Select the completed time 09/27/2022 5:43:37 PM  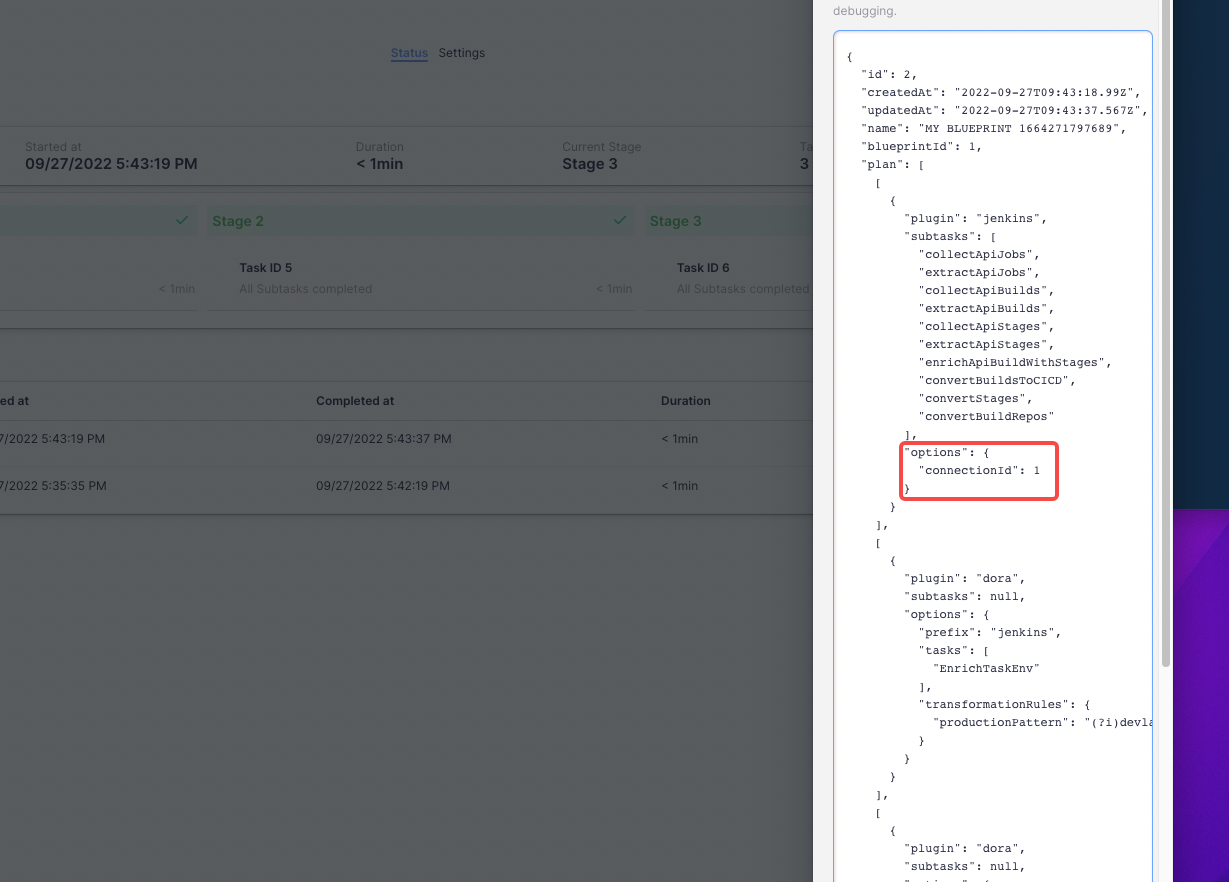[384, 439]
